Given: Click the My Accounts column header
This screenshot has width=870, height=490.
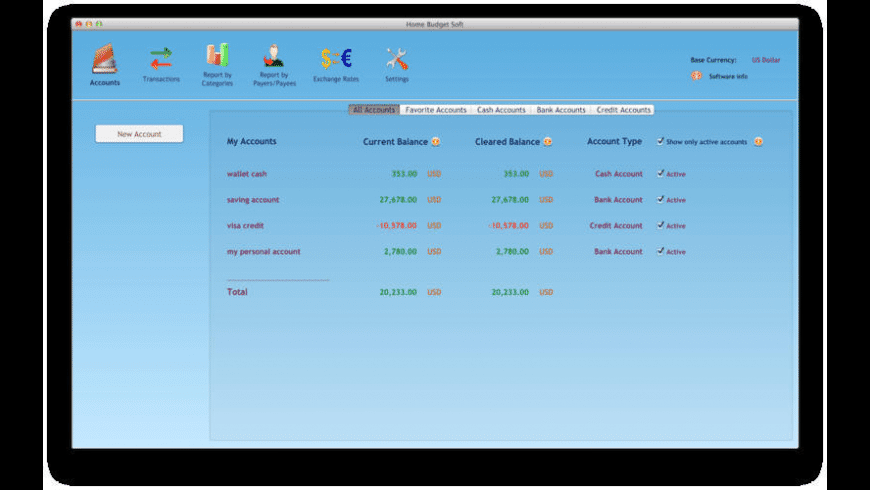Looking at the screenshot, I should coord(251,142).
